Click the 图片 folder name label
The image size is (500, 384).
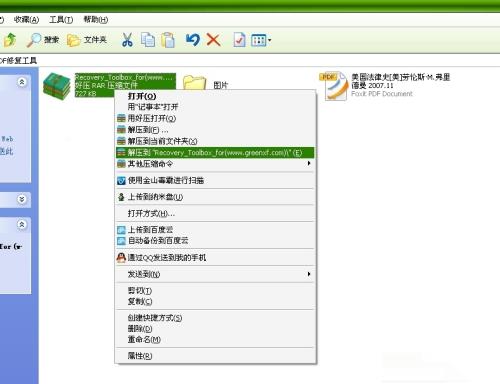coord(221,85)
